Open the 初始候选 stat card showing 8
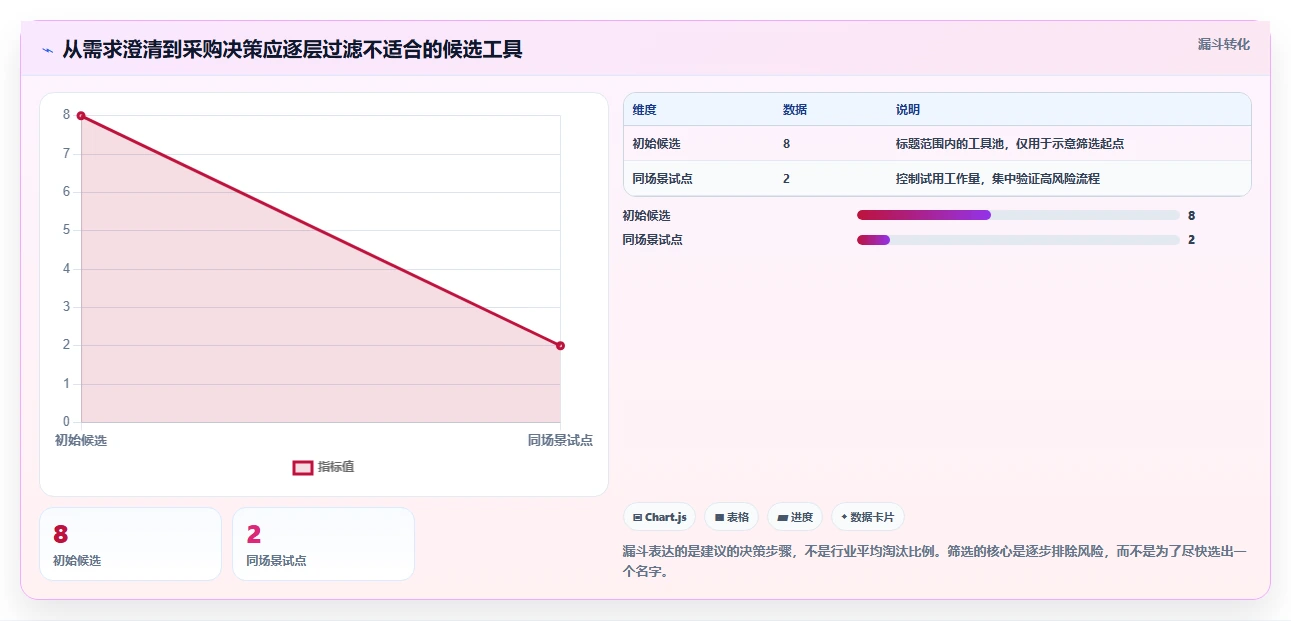 pos(130,544)
